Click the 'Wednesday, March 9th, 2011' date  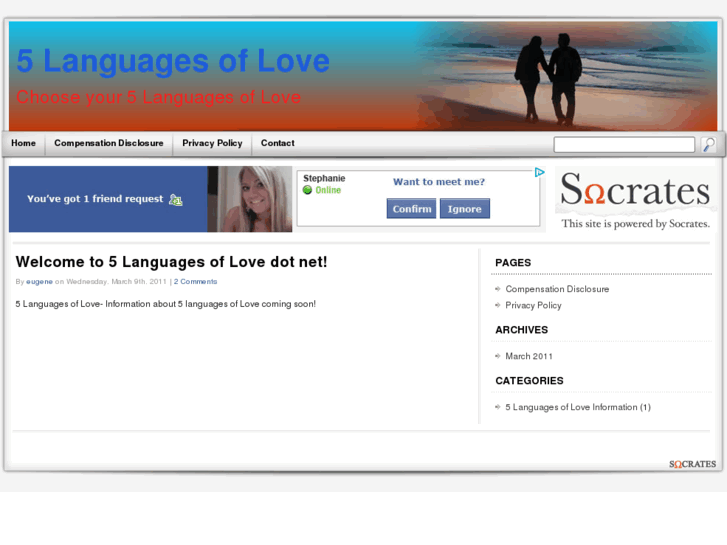(116, 282)
